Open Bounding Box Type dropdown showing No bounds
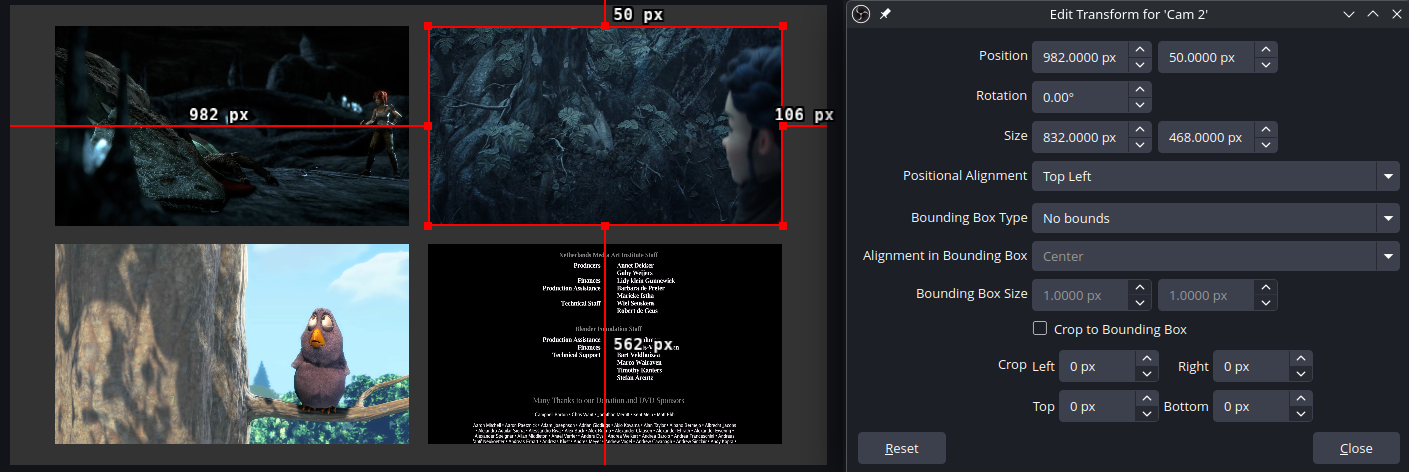 click(x=1215, y=218)
